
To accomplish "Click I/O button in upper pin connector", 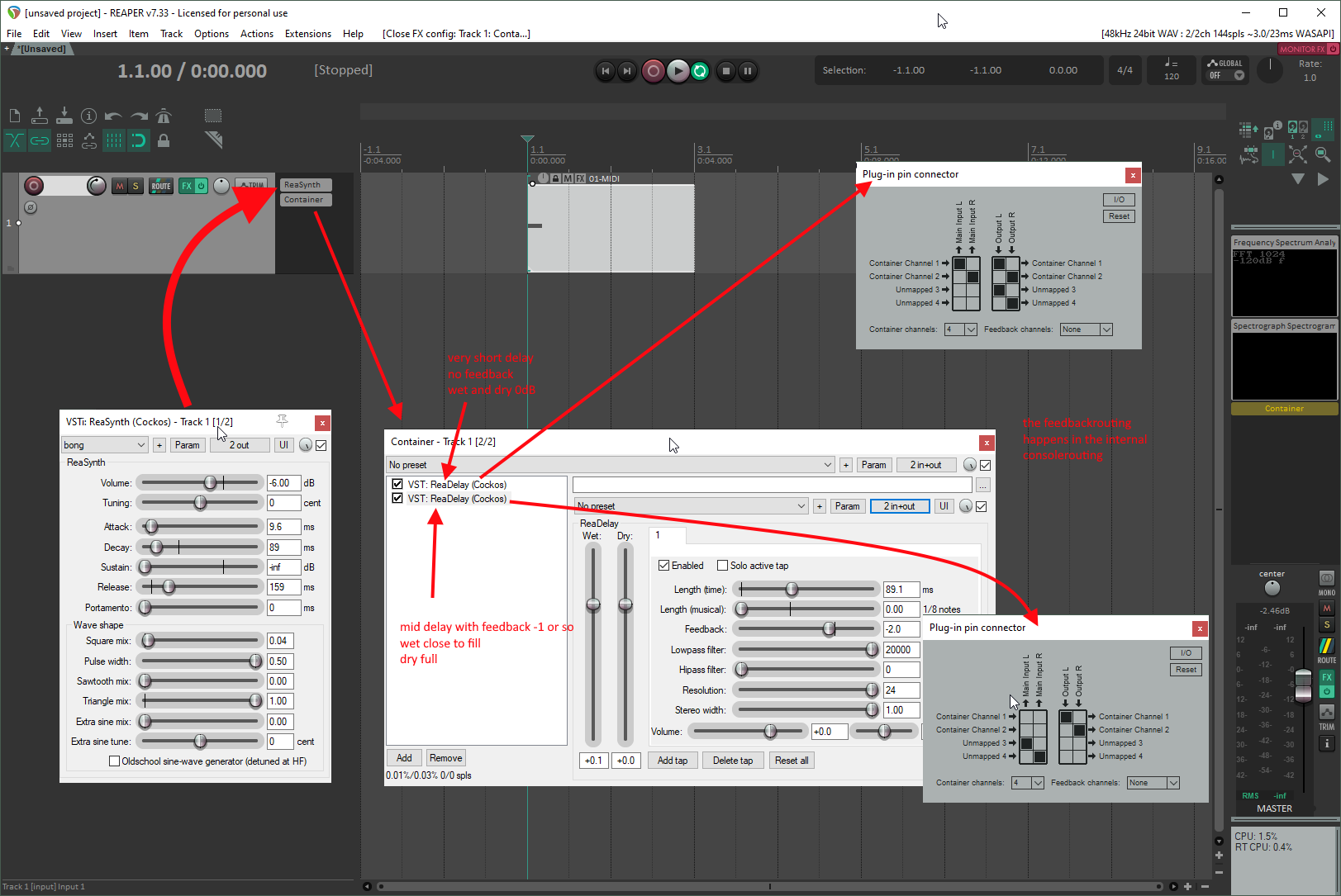I will [x=1119, y=200].
